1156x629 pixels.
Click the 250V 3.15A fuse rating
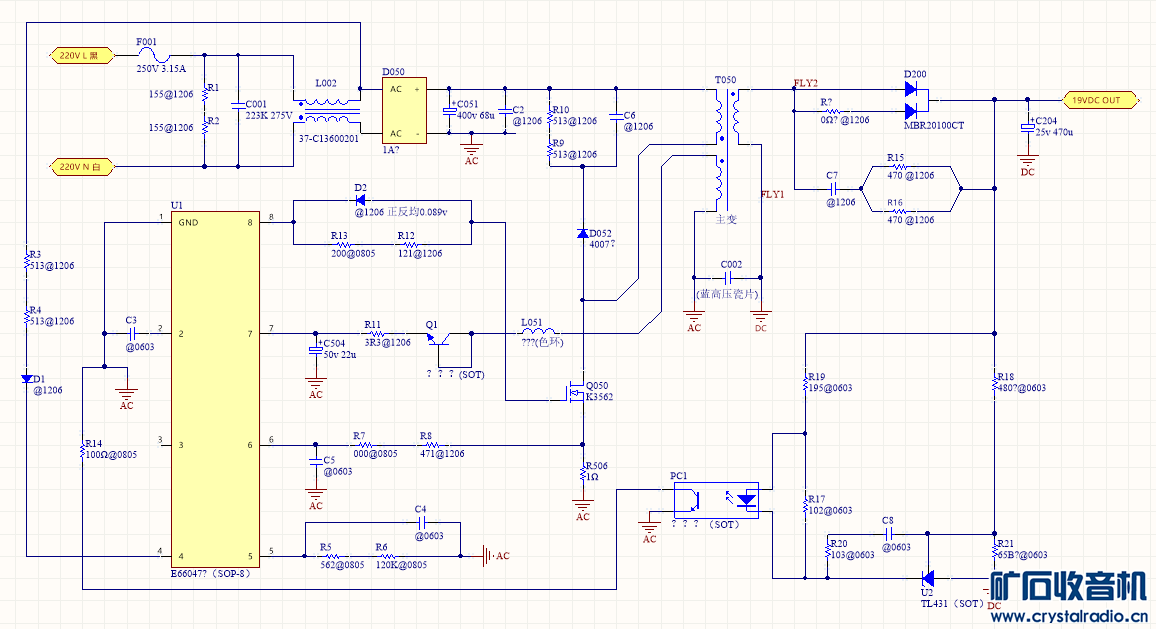pyautogui.click(x=161, y=69)
